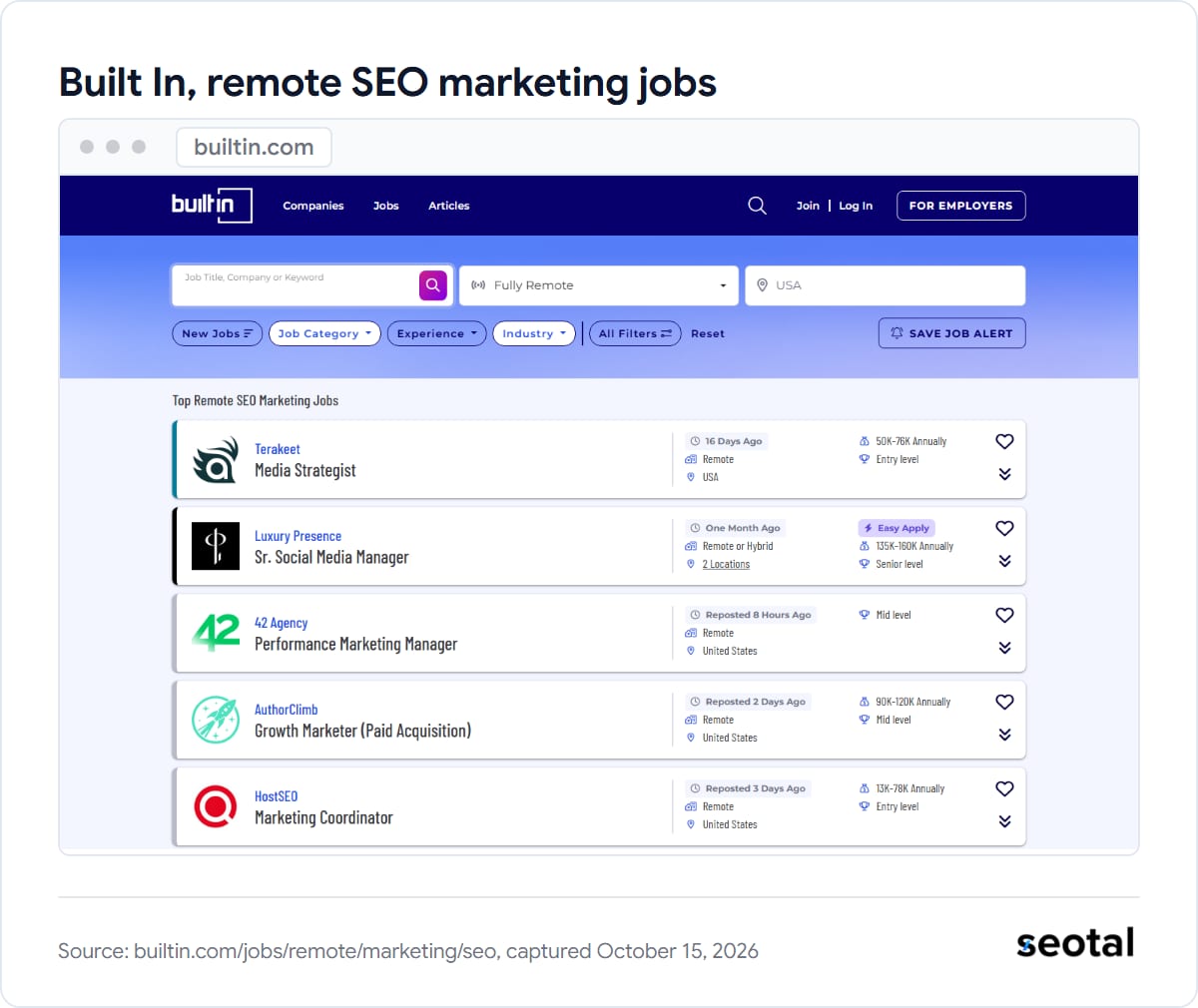Save the Terakeet Media Strategist job with heart
This screenshot has height=1008, width=1198.
pos(1004,441)
